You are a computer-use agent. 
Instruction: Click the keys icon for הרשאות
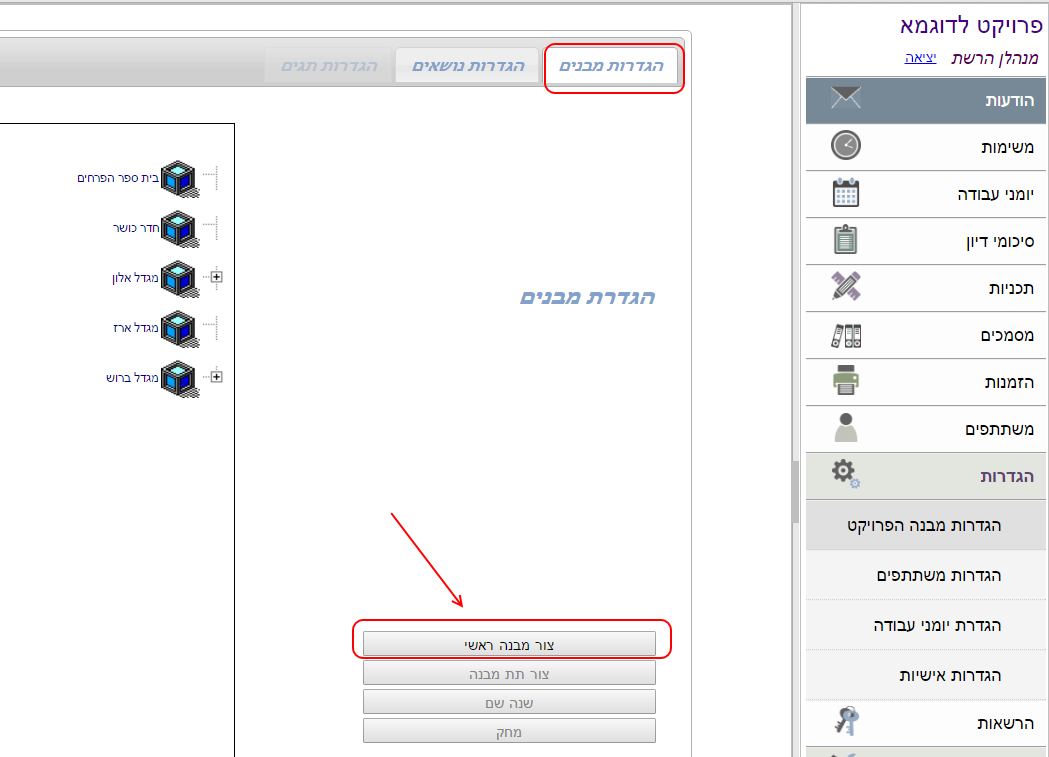click(845, 721)
